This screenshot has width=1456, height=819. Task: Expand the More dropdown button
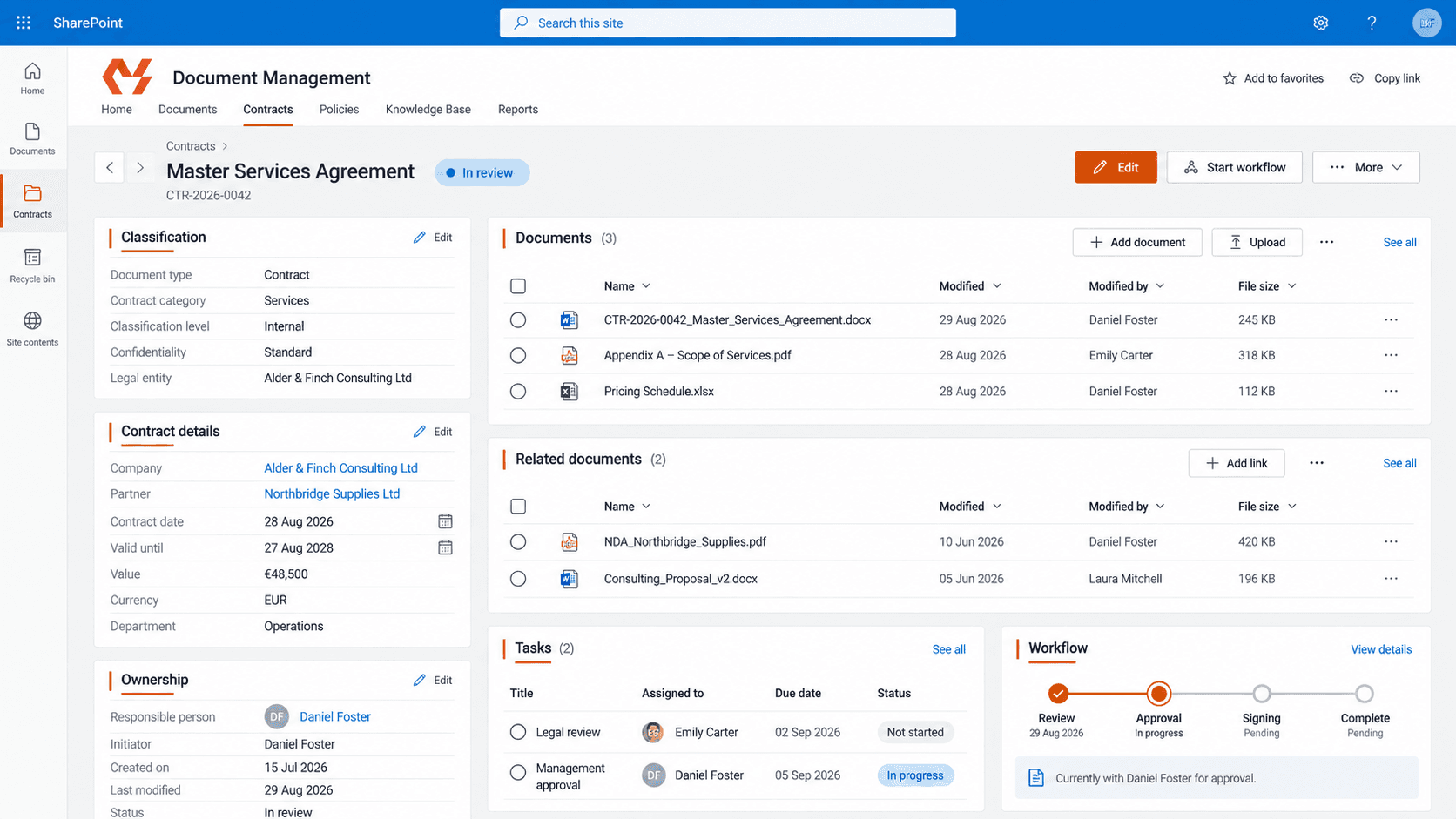point(1365,167)
